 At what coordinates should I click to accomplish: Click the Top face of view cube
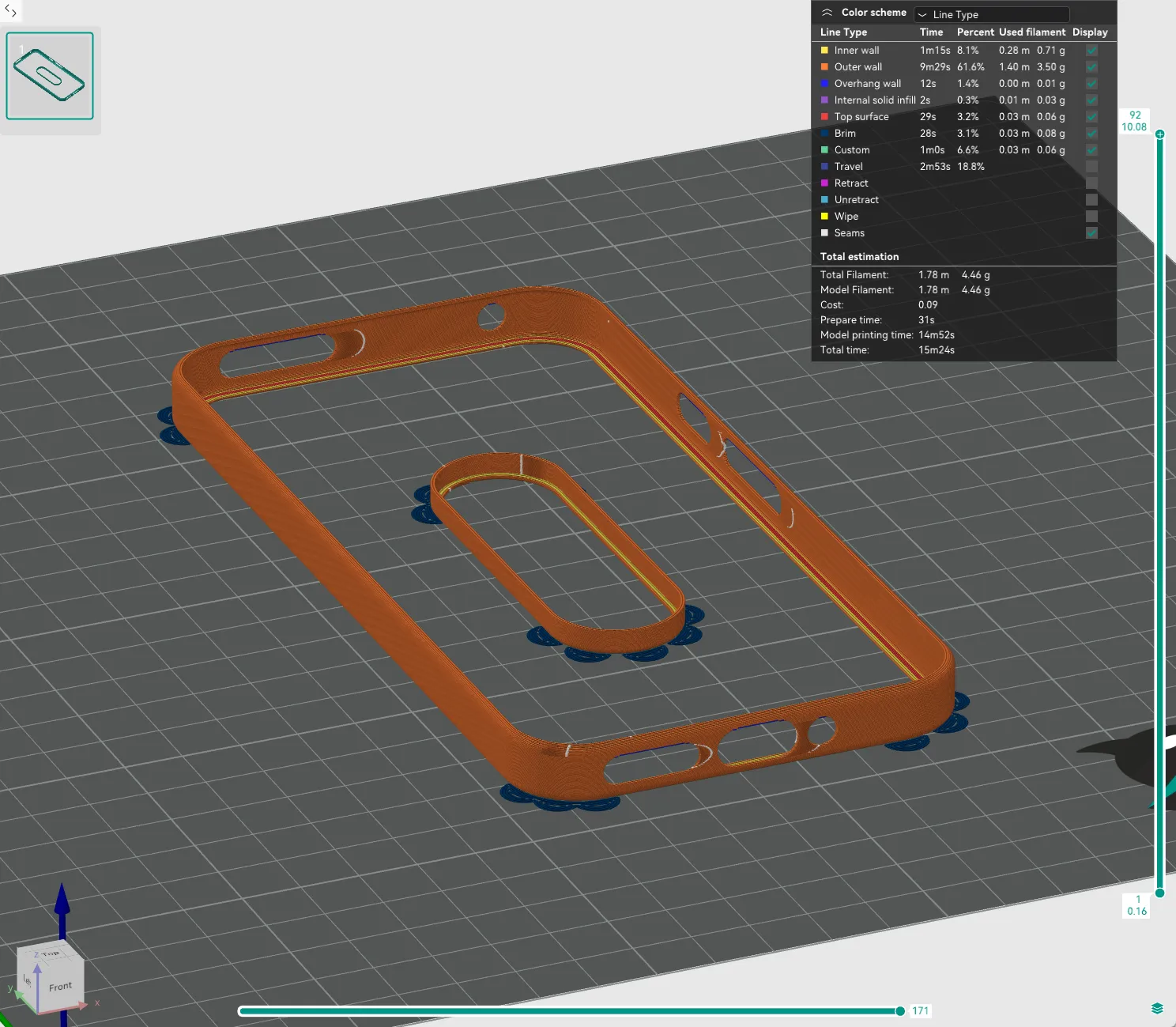click(x=51, y=953)
